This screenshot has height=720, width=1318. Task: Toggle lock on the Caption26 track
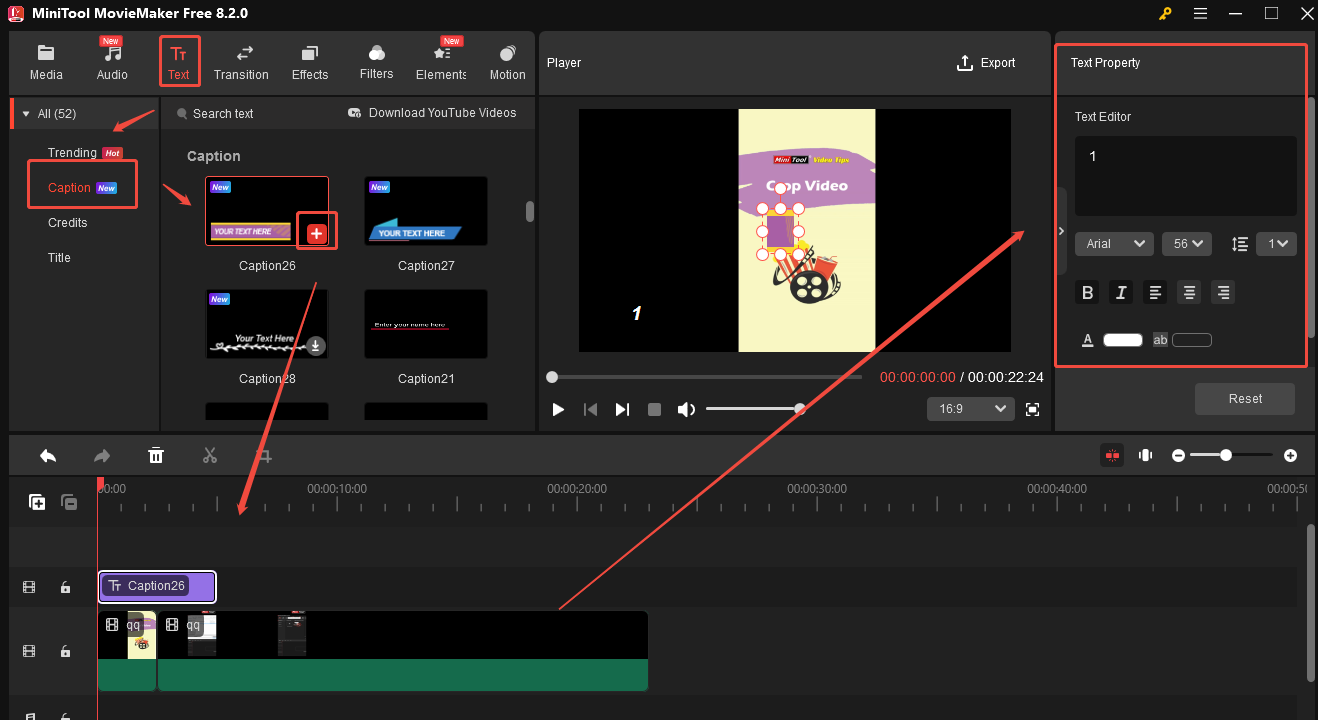click(x=65, y=587)
